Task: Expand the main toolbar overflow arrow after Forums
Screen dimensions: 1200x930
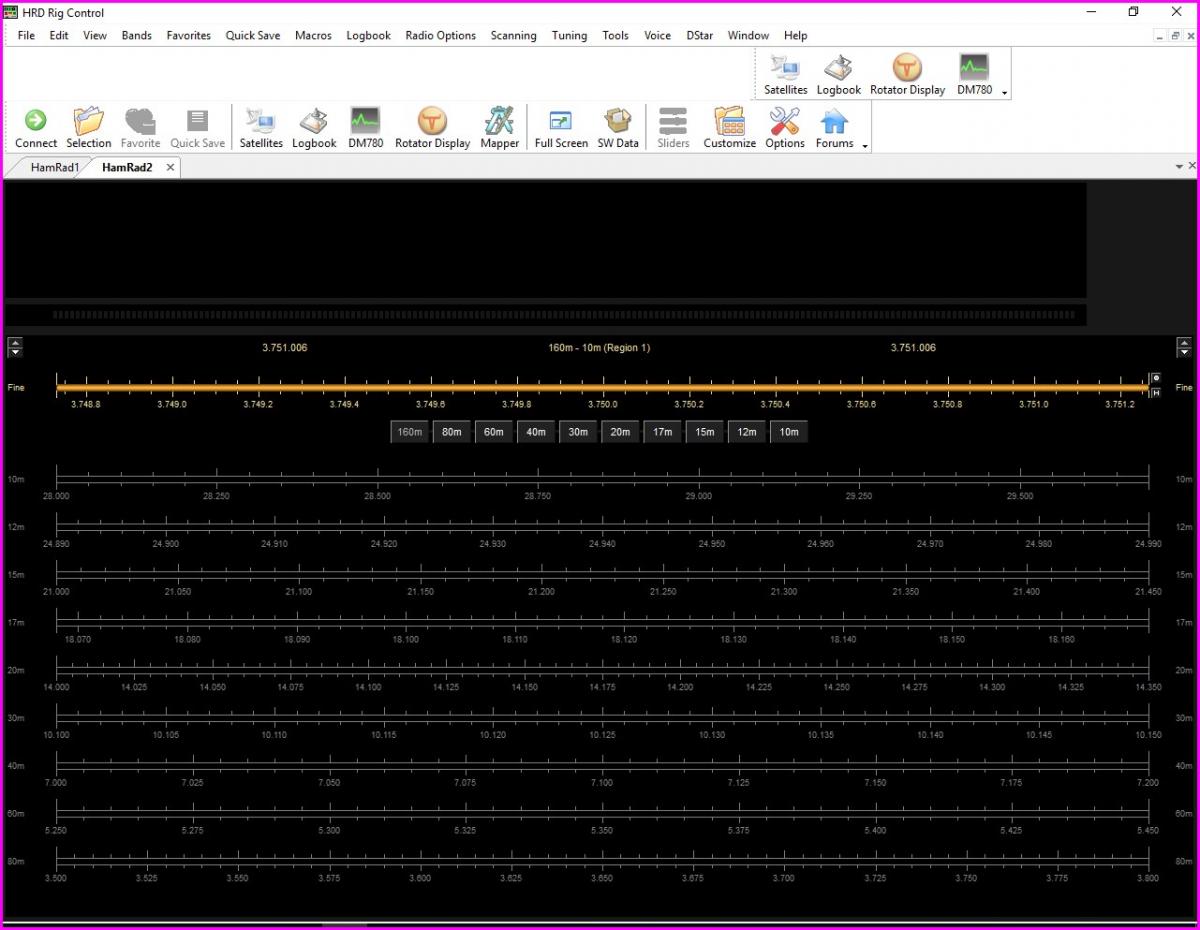Action: [x=865, y=146]
